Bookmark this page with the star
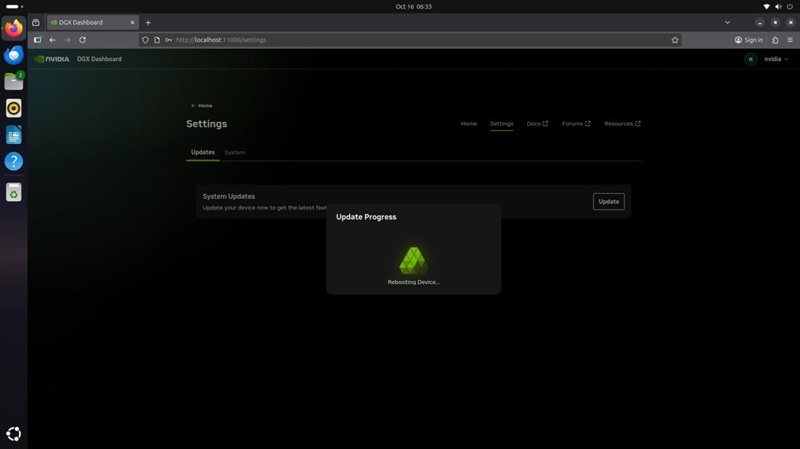The height and width of the screenshot is (449, 800). pos(675,40)
